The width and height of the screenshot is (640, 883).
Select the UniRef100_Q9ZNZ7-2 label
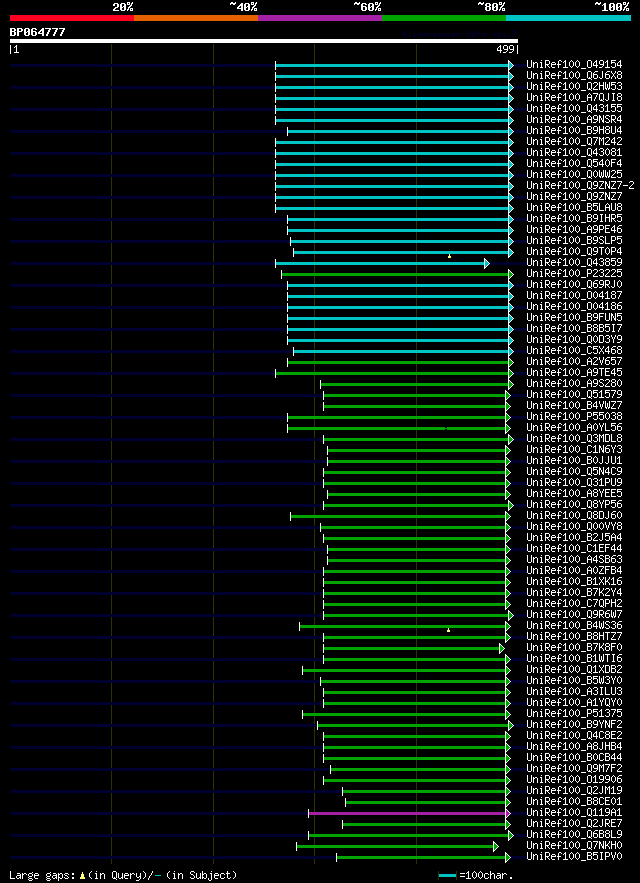click(580, 186)
